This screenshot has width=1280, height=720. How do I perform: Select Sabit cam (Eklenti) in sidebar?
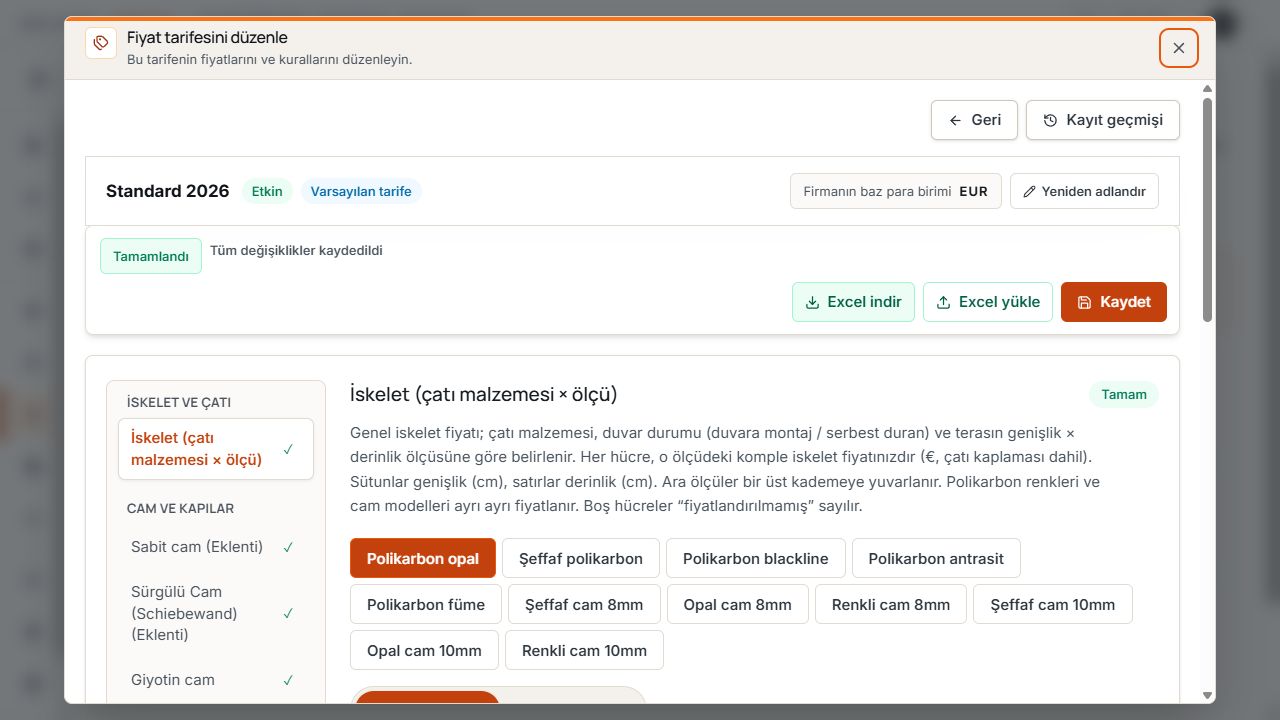click(216, 547)
